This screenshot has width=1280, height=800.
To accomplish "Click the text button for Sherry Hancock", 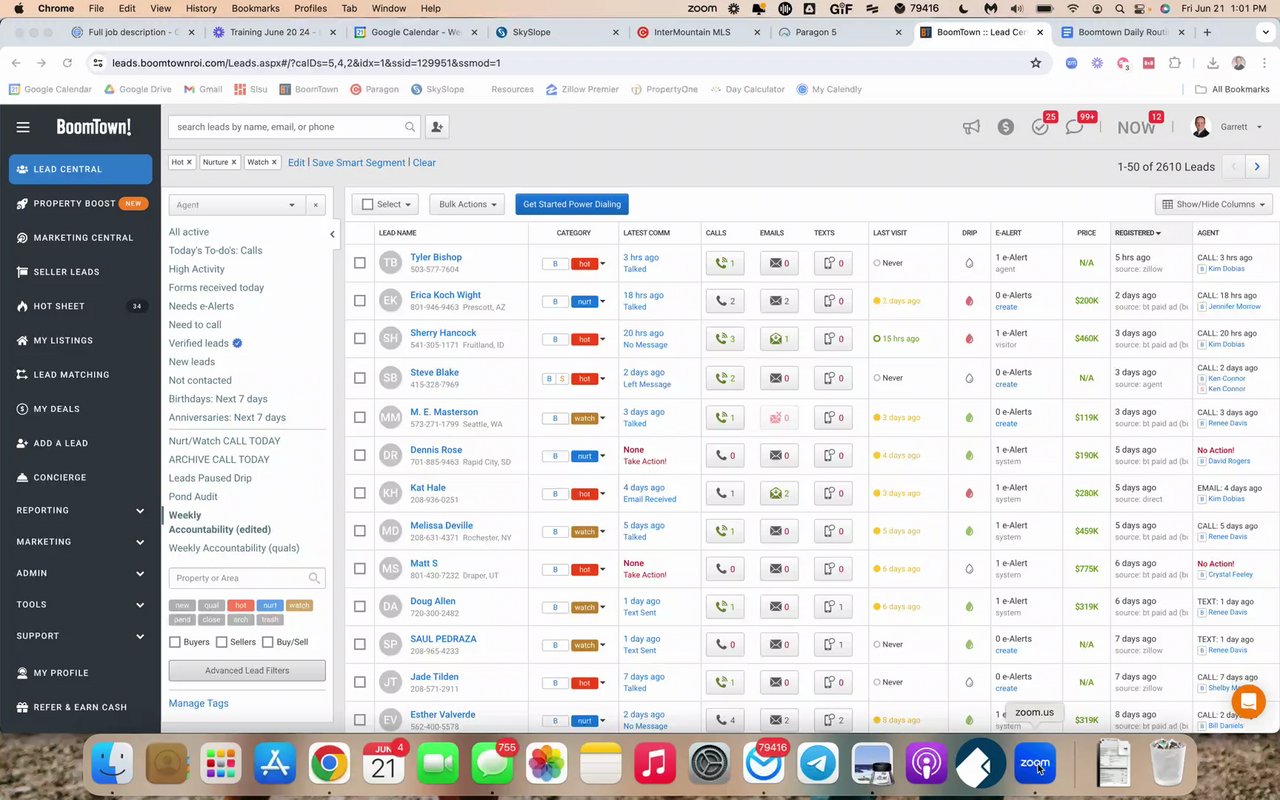I will (x=833, y=339).
